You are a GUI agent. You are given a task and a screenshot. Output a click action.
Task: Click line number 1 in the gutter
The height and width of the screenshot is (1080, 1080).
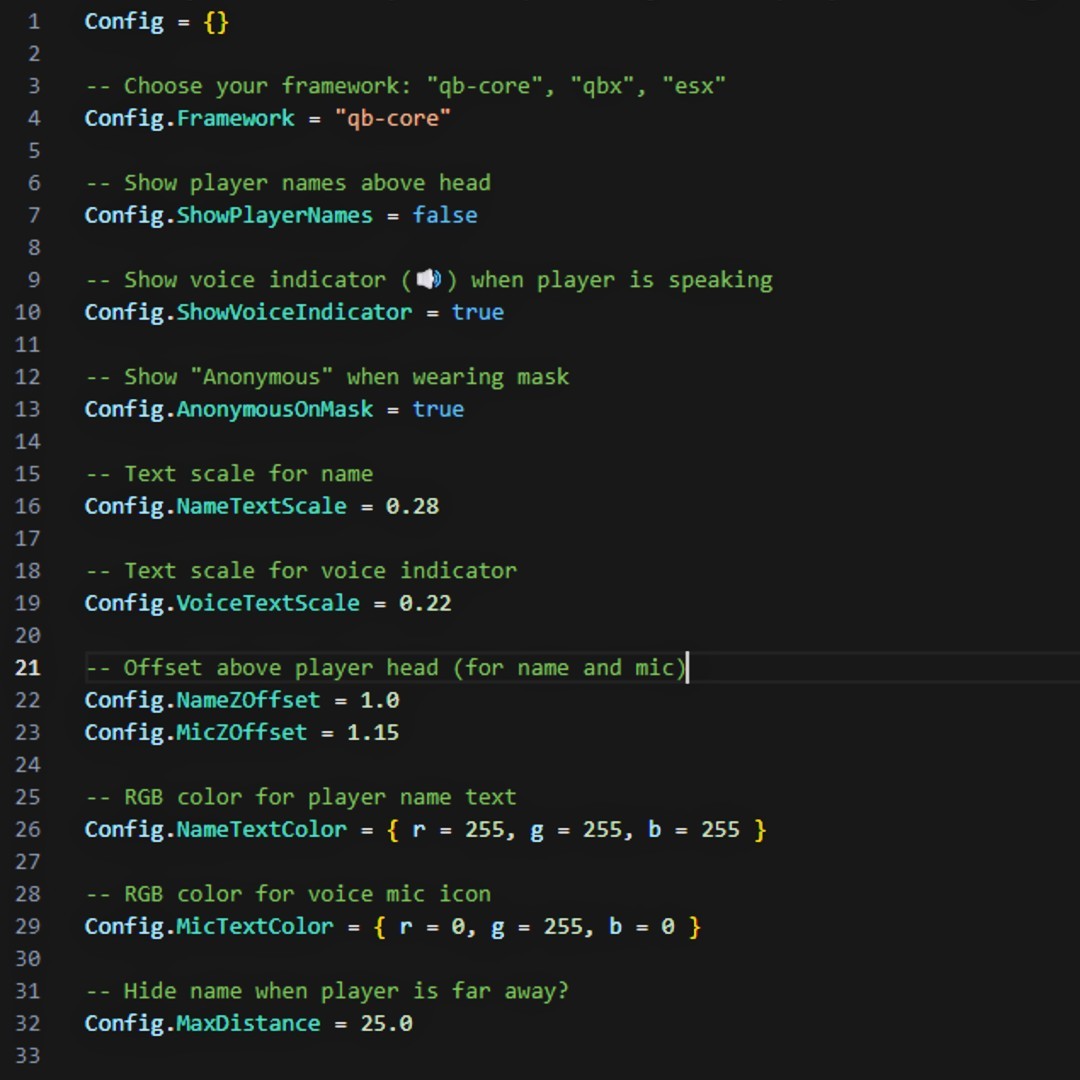[34, 21]
